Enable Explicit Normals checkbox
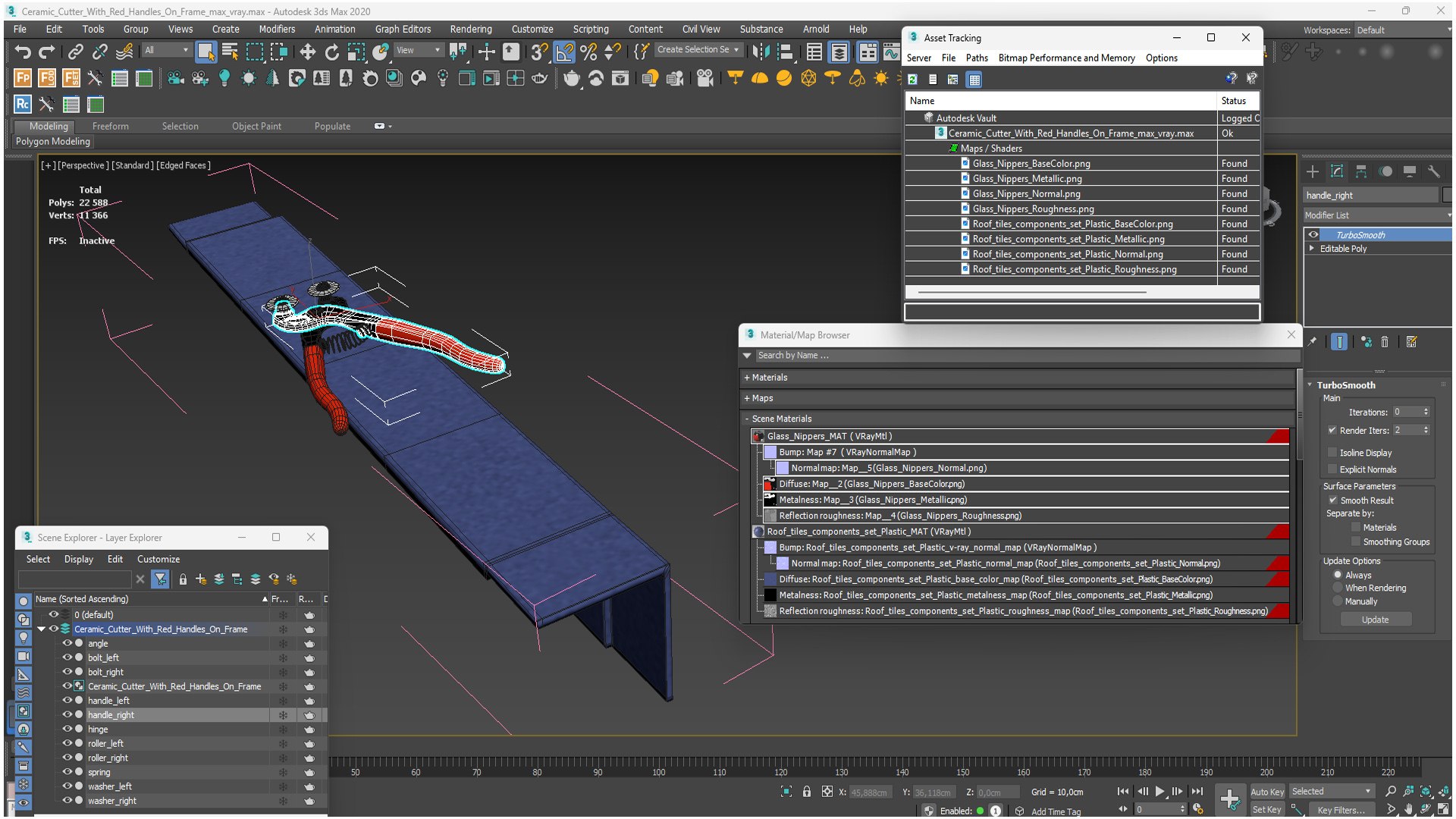This screenshot has height=819, width=1456. [1332, 469]
